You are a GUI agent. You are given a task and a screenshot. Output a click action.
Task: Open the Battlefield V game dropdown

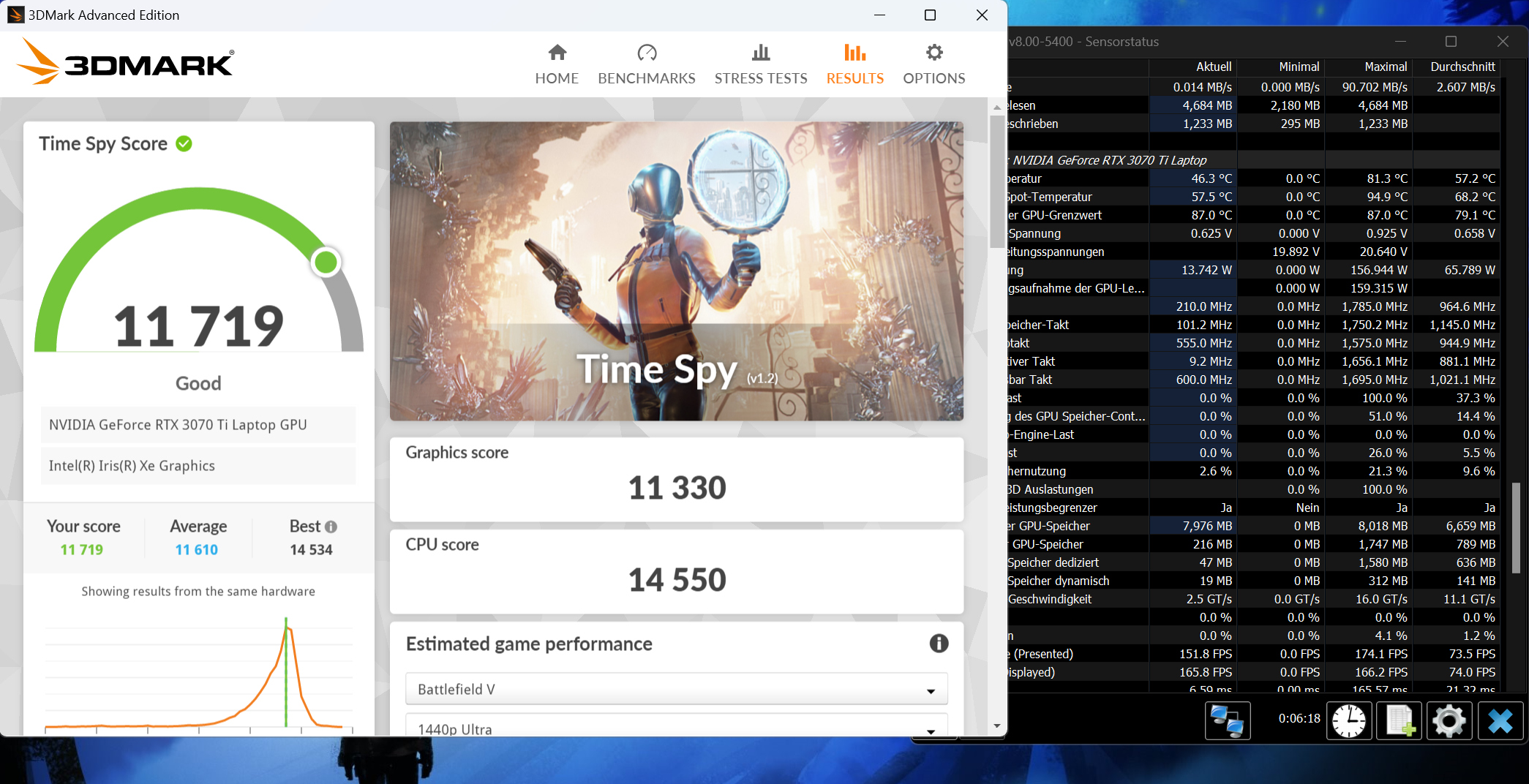click(x=677, y=689)
